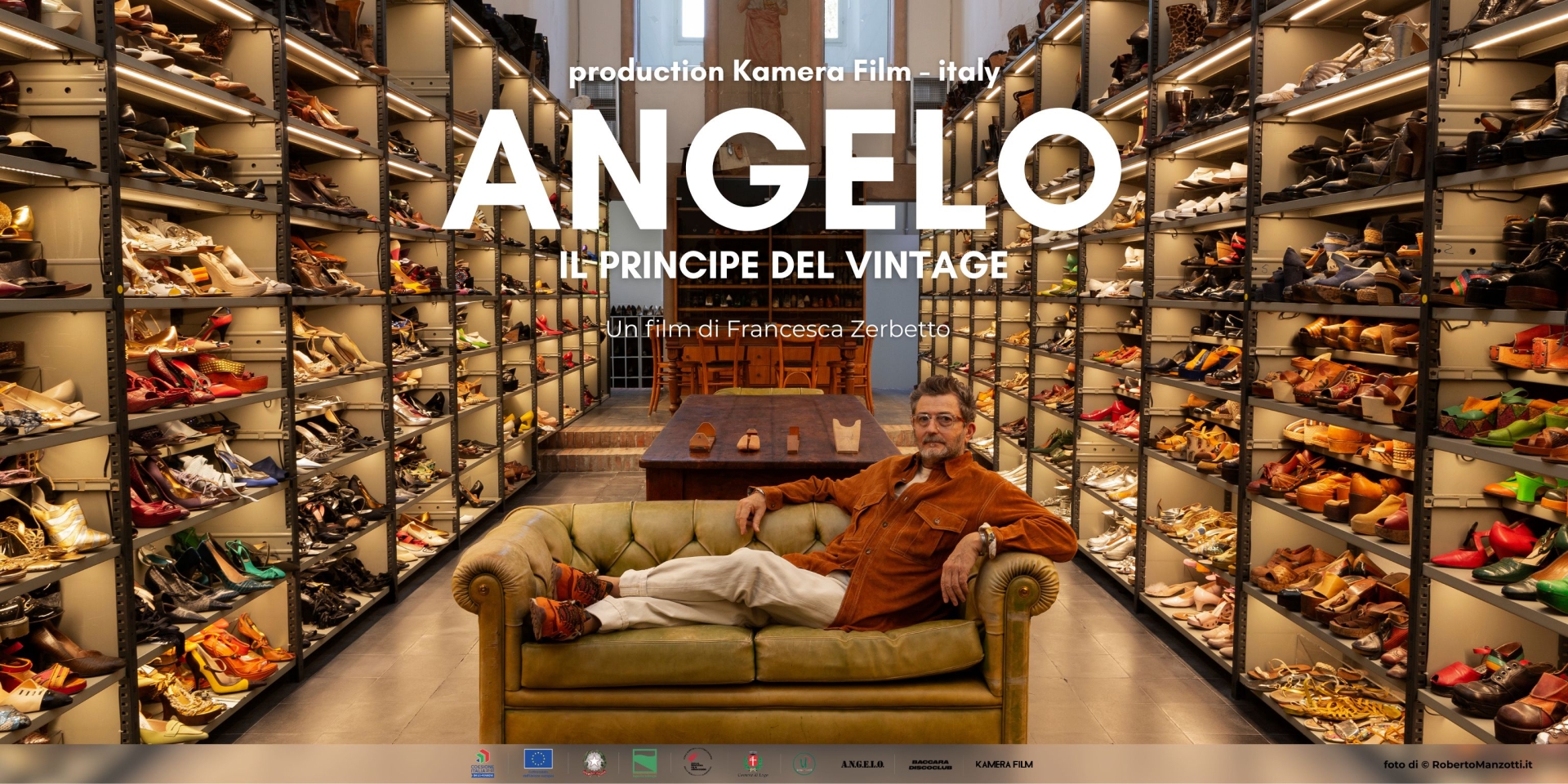Click the European Union flag logo
The height and width of the screenshot is (784, 1568).
click(x=537, y=763)
